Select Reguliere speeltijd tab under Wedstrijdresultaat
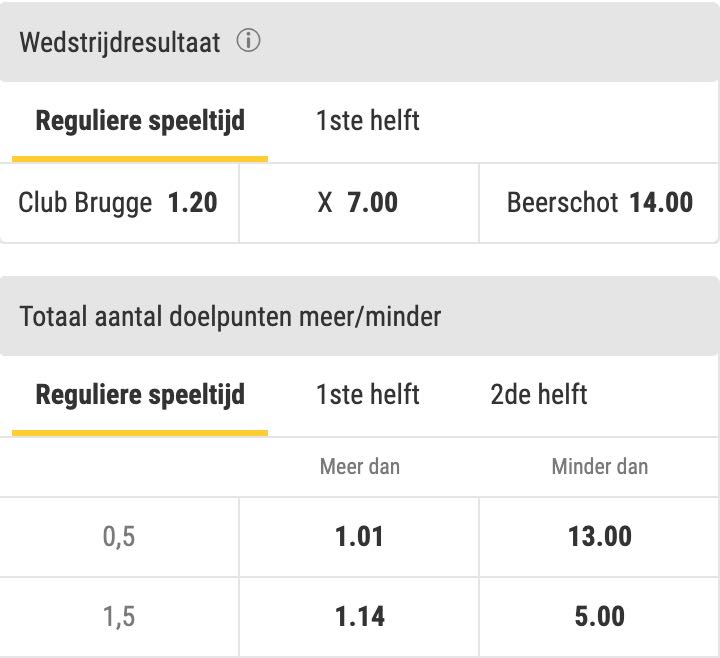 [140, 121]
